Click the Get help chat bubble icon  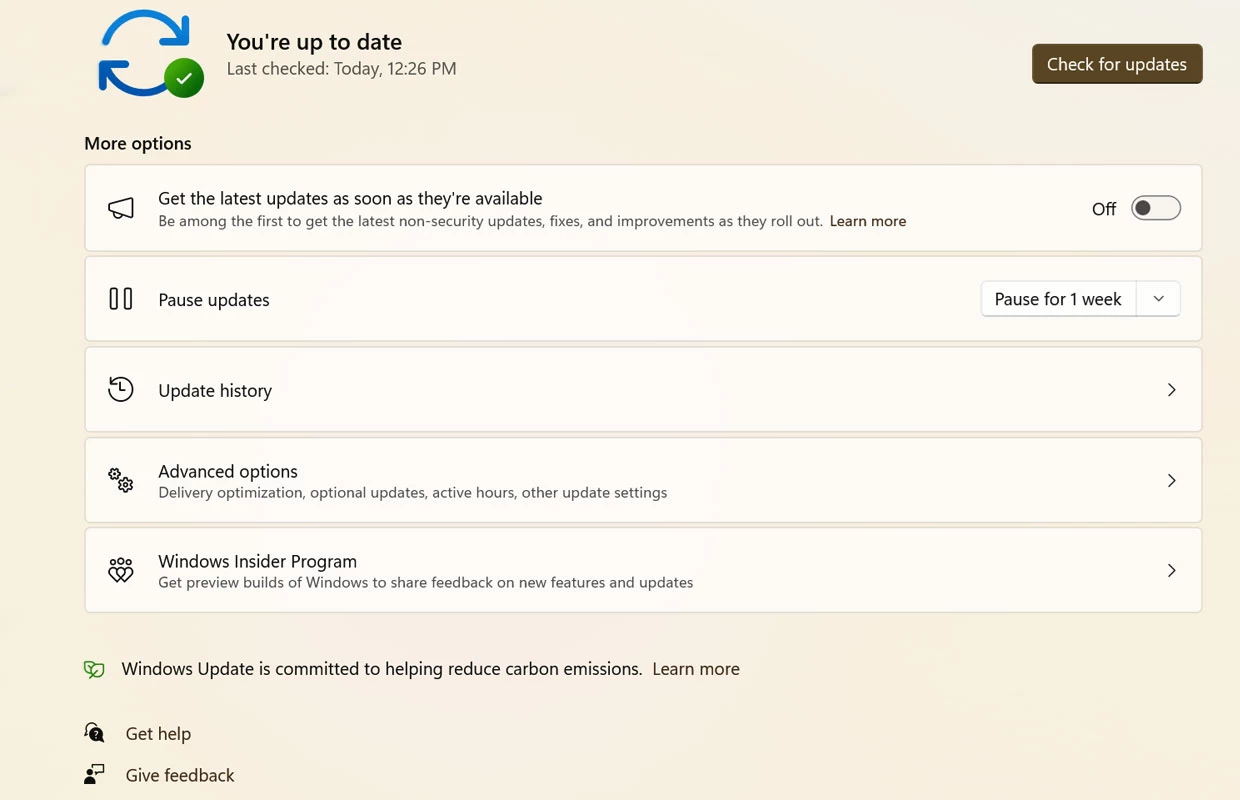[x=94, y=733]
